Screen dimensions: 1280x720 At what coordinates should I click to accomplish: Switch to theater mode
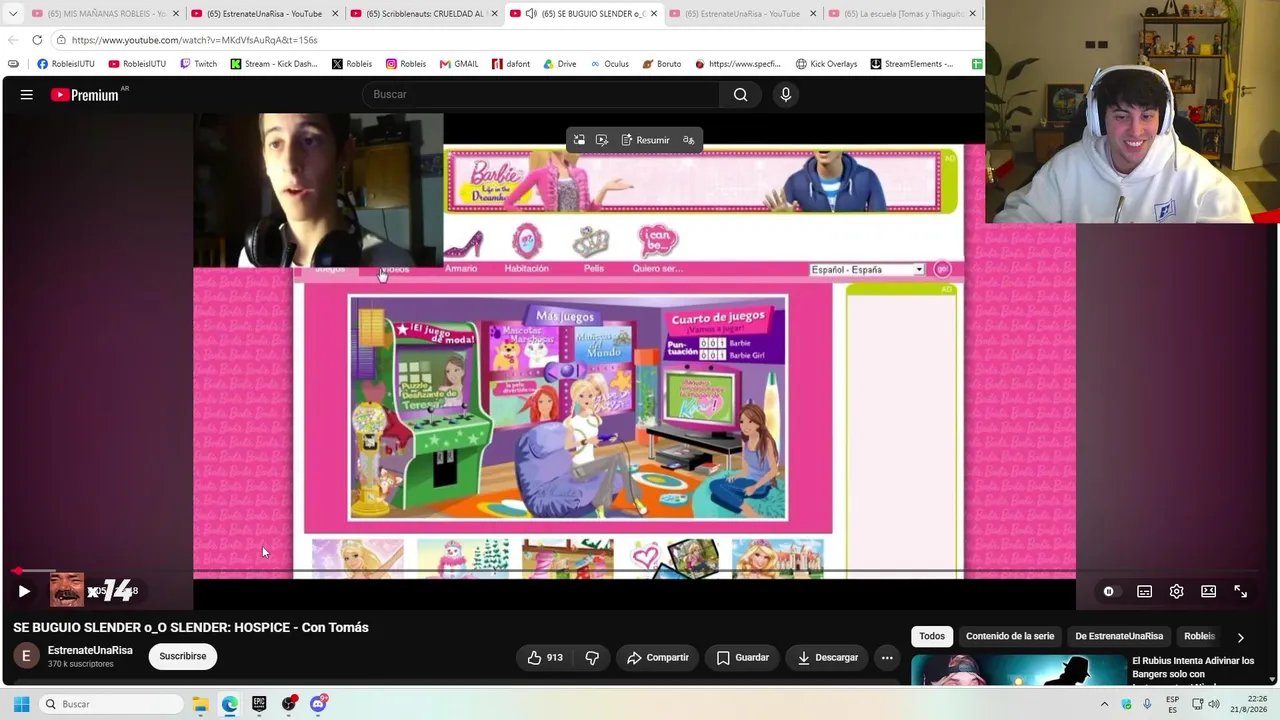pyautogui.click(x=1208, y=591)
